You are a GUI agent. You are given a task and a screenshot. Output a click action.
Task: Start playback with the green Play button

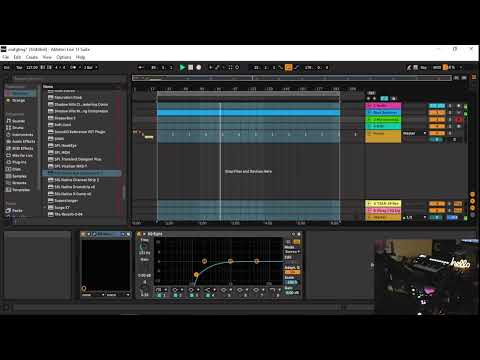pos(182,67)
